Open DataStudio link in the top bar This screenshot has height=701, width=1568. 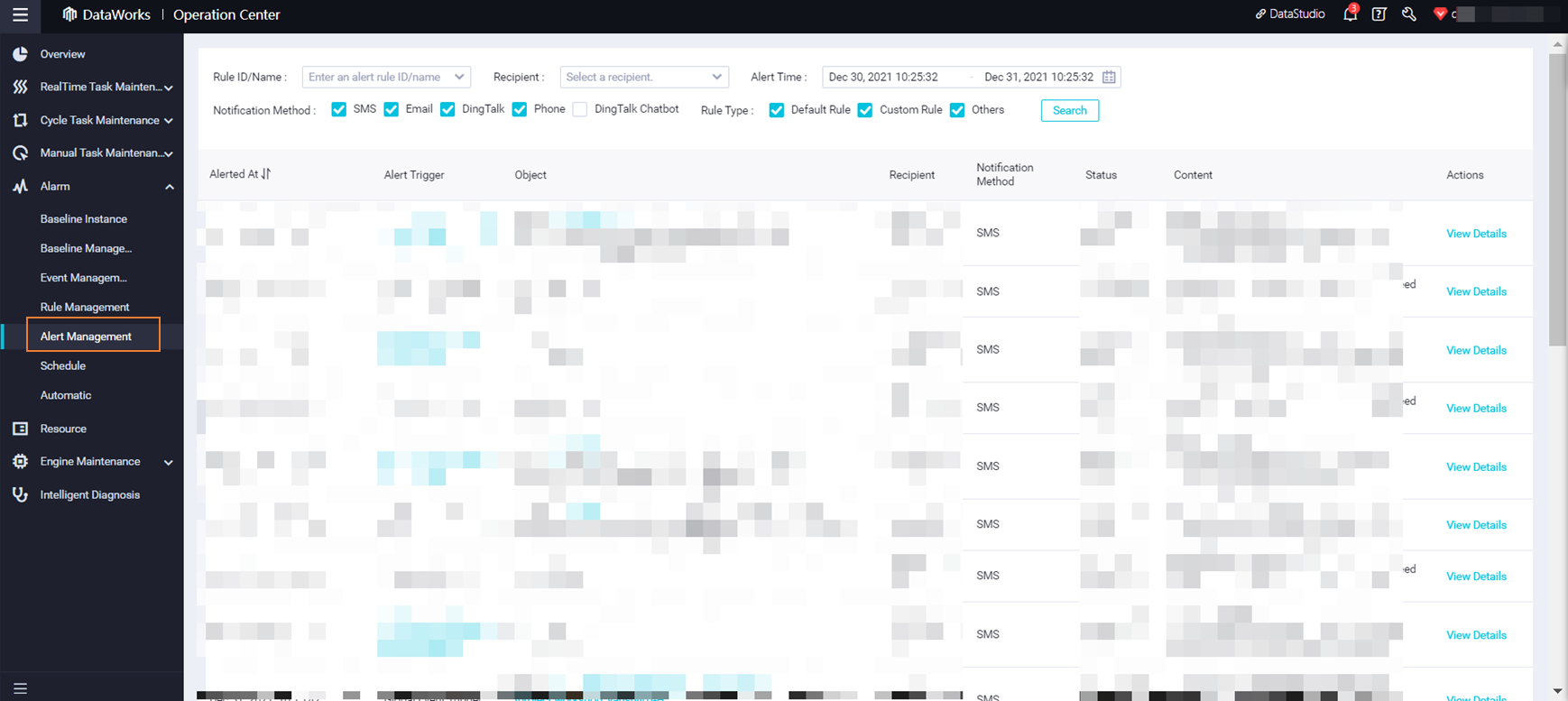click(x=1290, y=14)
